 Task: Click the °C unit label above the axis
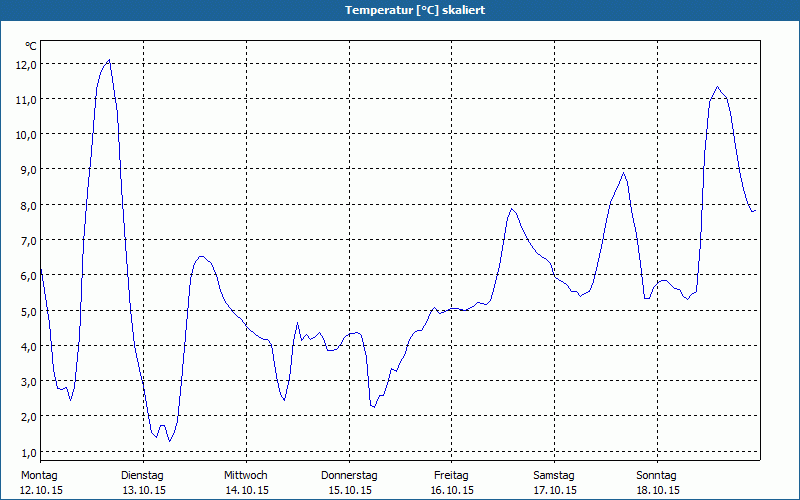point(31,46)
